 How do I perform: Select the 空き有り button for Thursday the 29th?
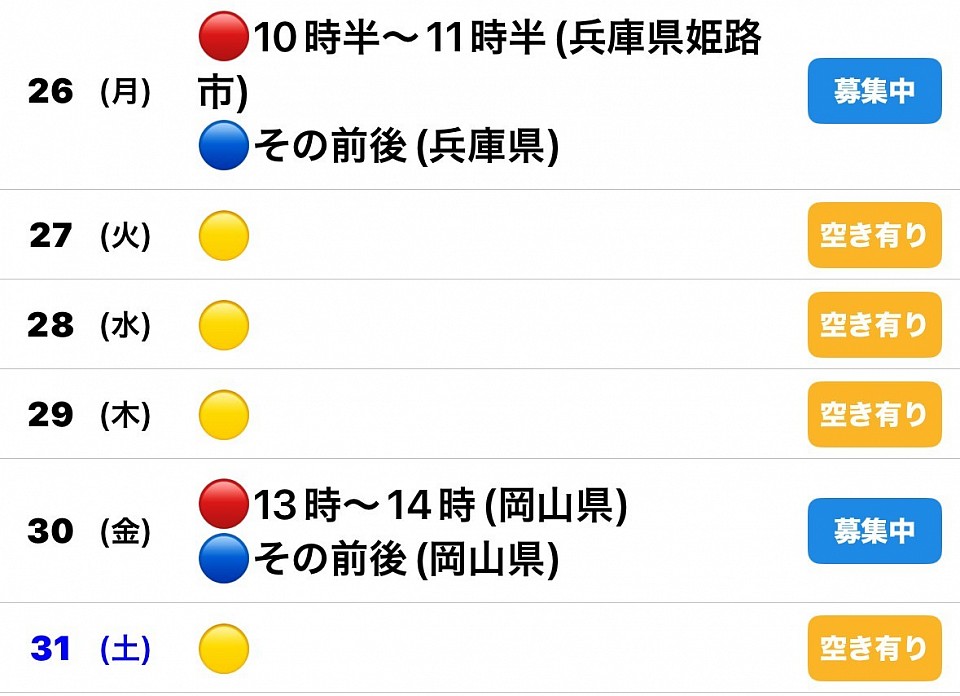pos(874,415)
